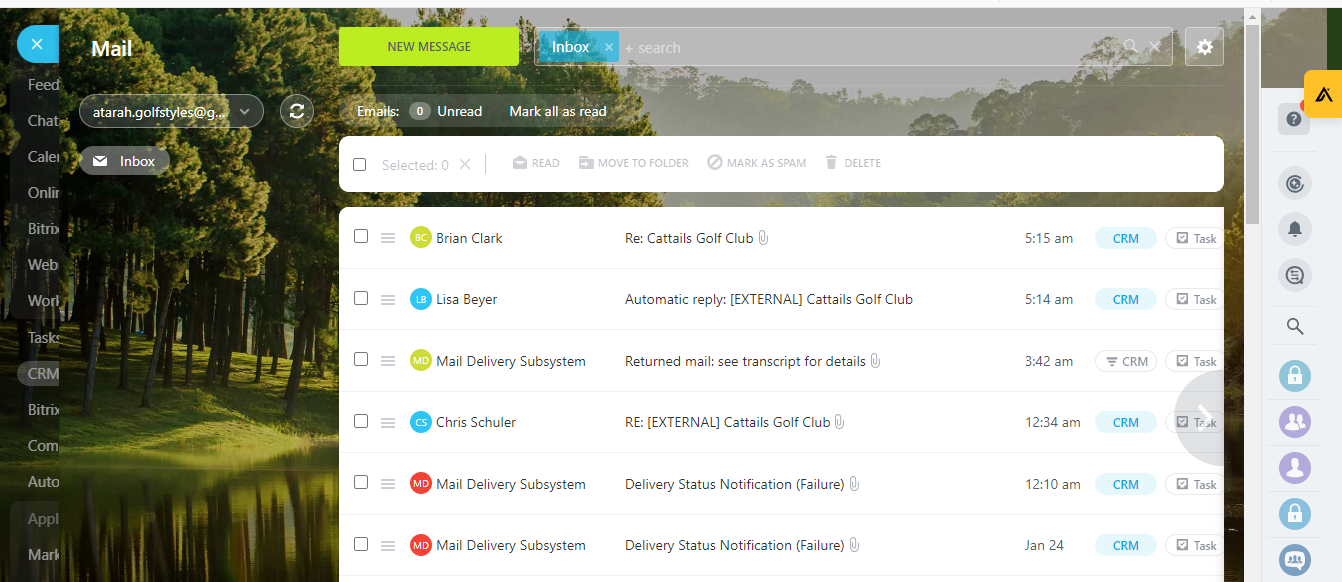Image resolution: width=1342 pixels, height=582 pixels.
Task: Click CRM tag on Lisa Beyer email
Action: tap(1126, 300)
